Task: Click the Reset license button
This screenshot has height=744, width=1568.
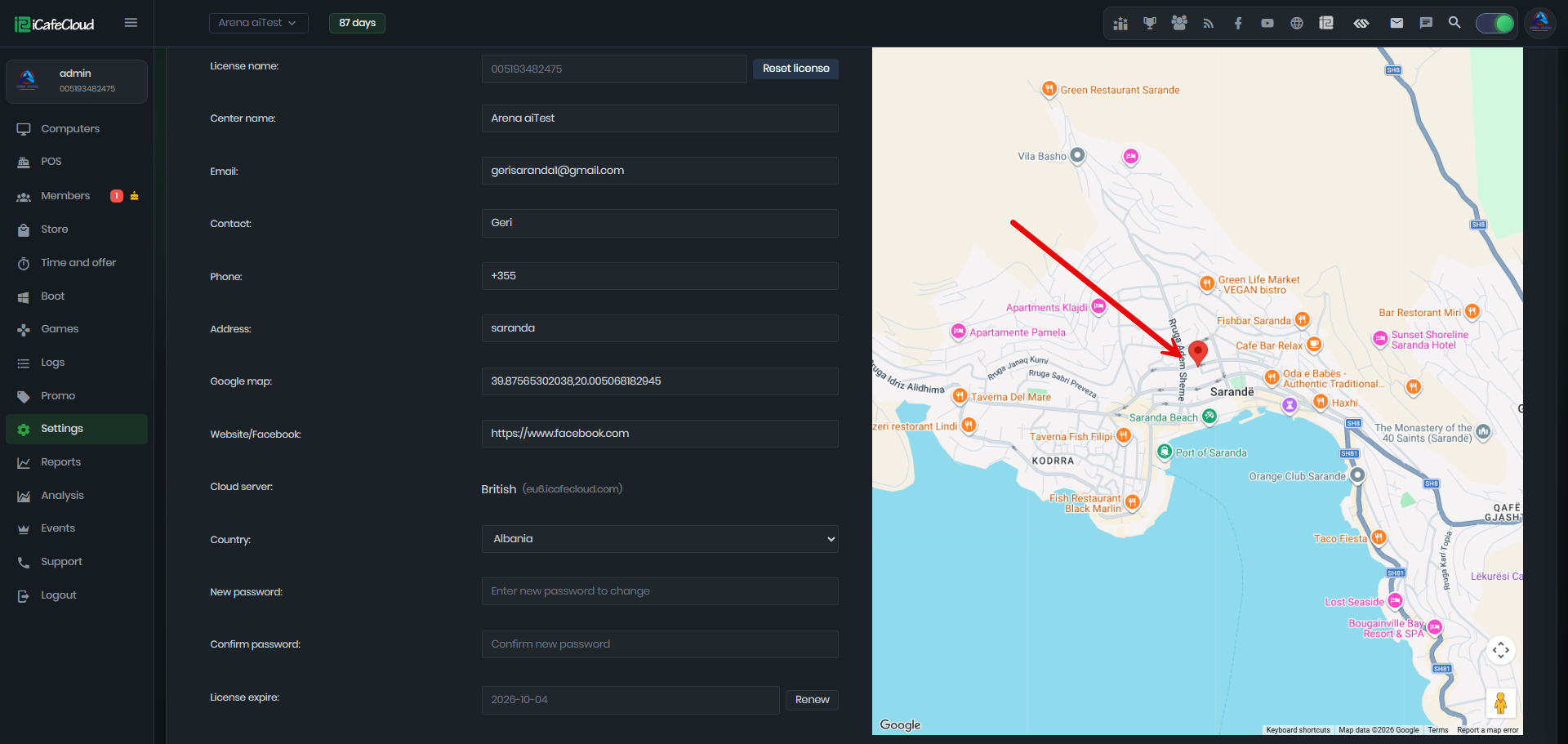Action: coord(795,69)
